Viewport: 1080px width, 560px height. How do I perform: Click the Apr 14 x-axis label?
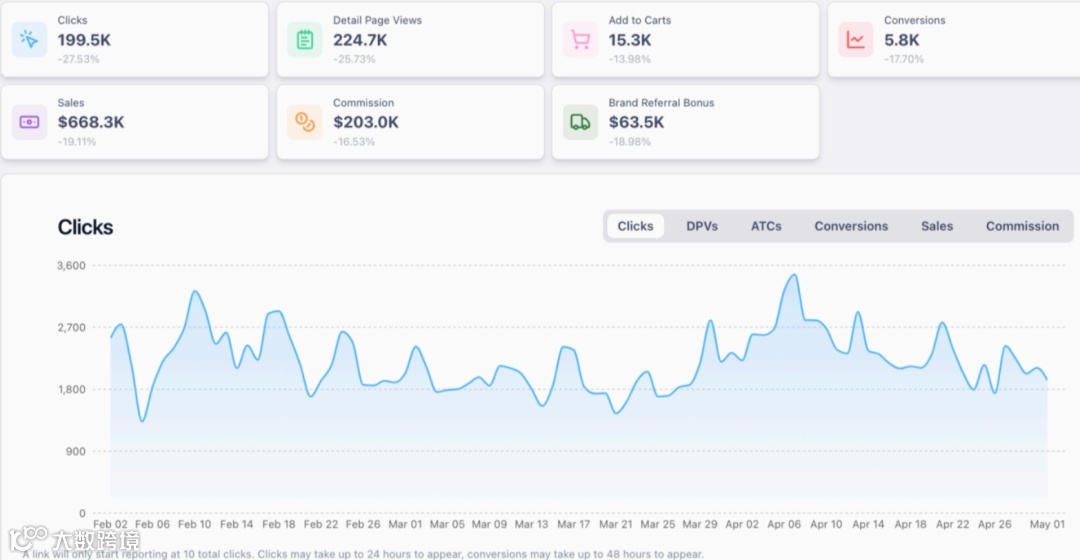click(x=868, y=524)
